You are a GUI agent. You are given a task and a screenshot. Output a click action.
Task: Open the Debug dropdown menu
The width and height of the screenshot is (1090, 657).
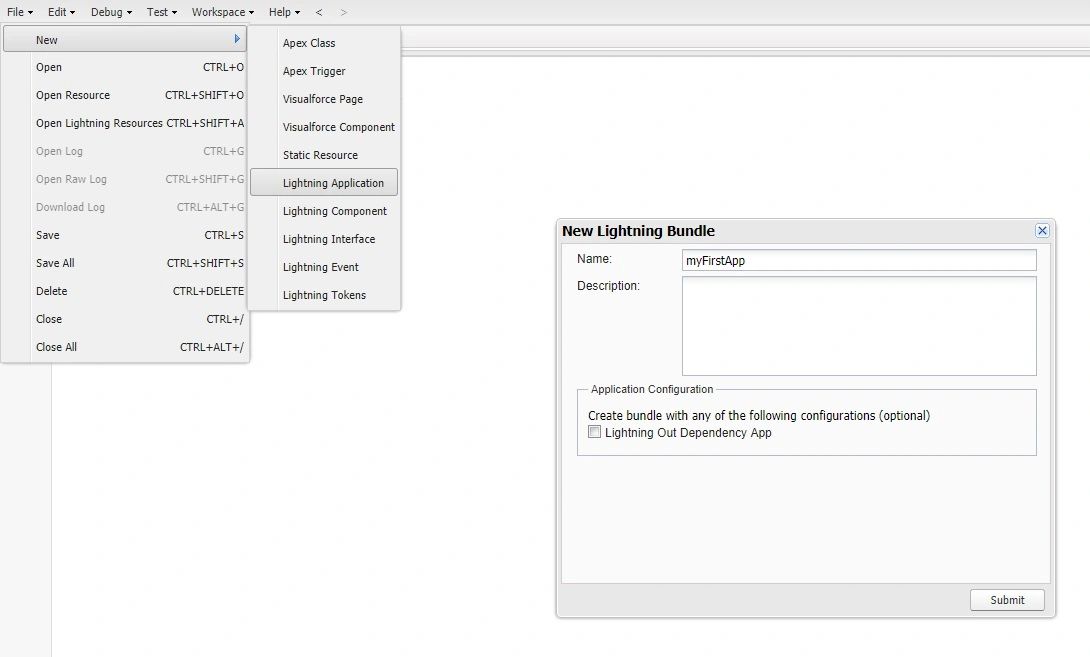[111, 12]
